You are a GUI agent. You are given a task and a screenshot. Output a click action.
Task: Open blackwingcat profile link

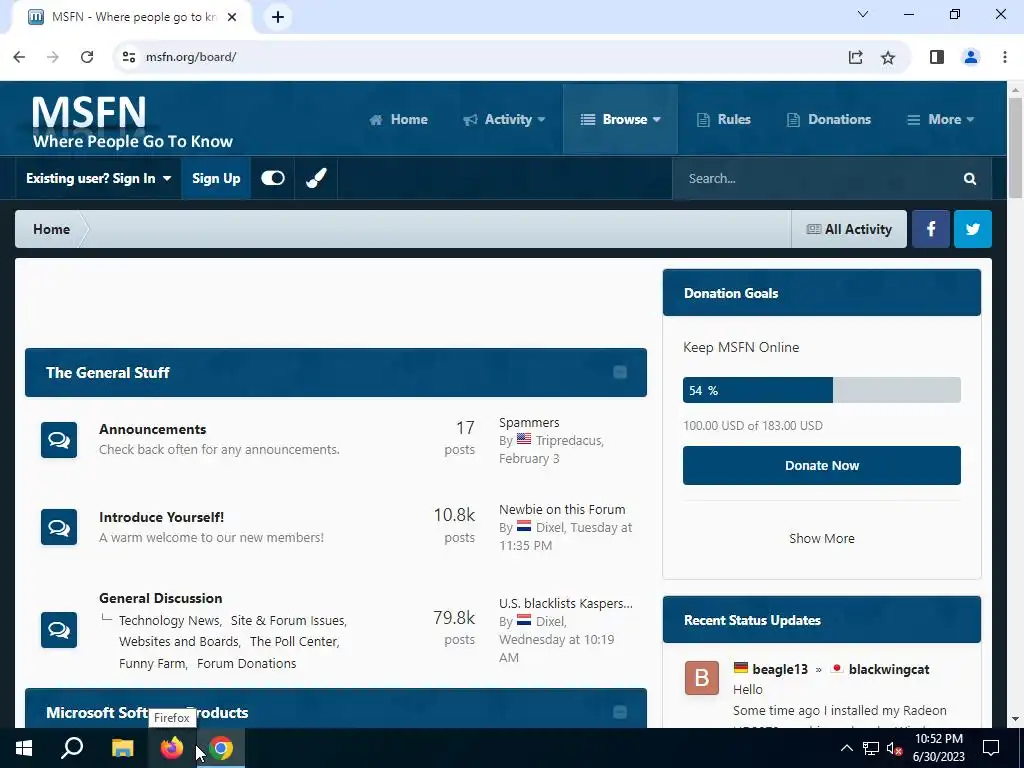[x=889, y=669]
